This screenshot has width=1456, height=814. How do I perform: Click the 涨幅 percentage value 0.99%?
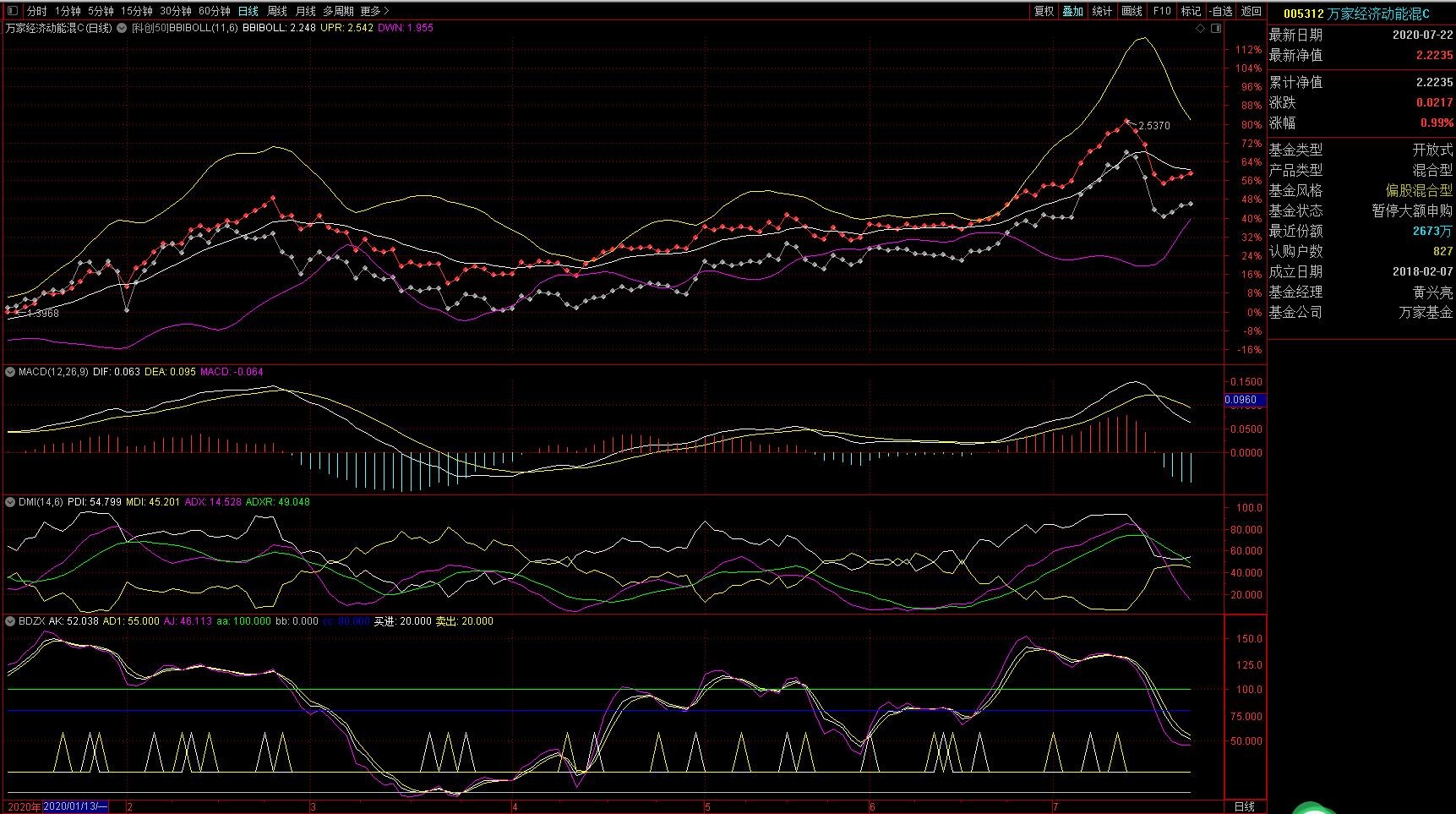[1437, 123]
